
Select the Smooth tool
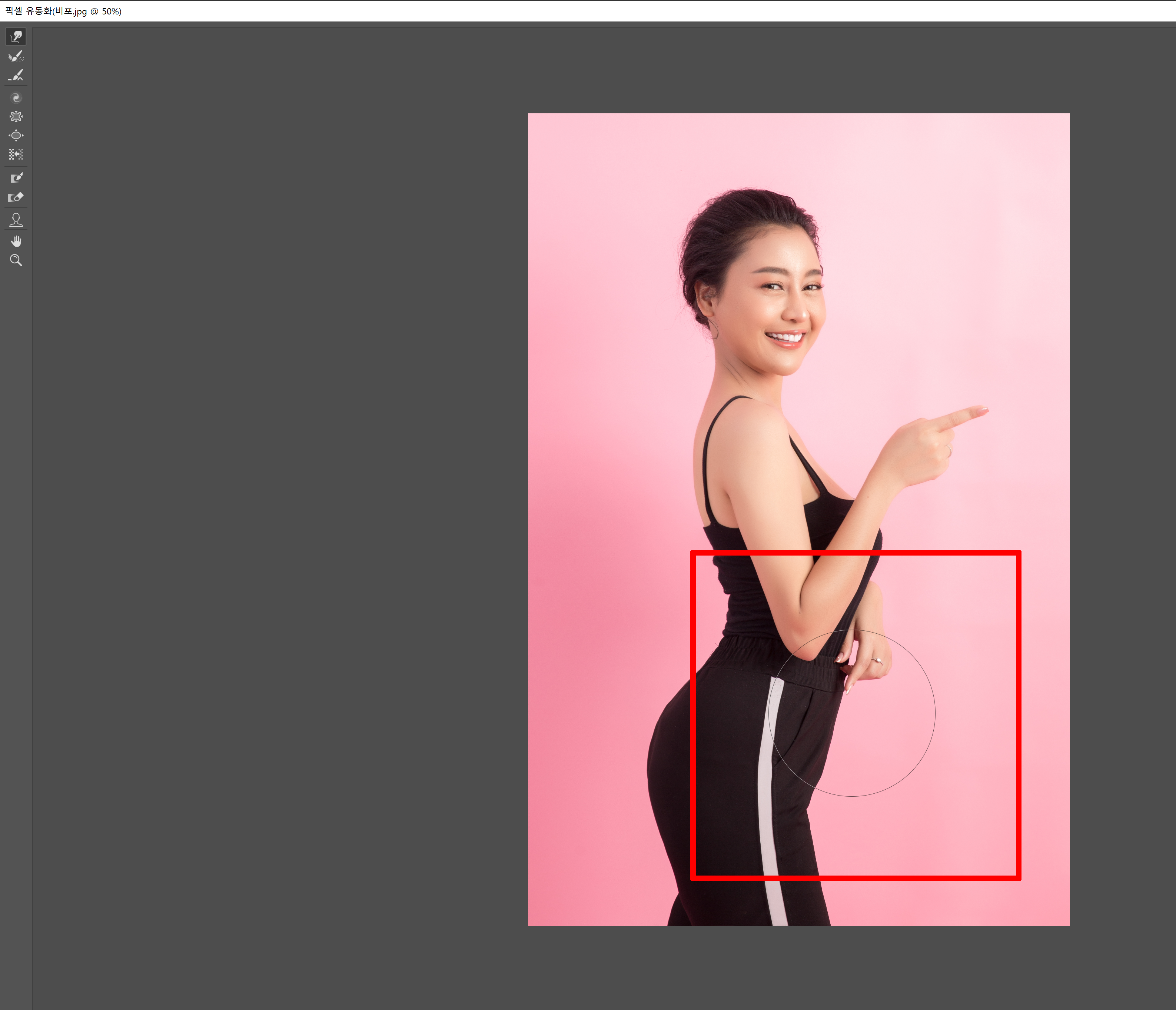(x=16, y=75)
